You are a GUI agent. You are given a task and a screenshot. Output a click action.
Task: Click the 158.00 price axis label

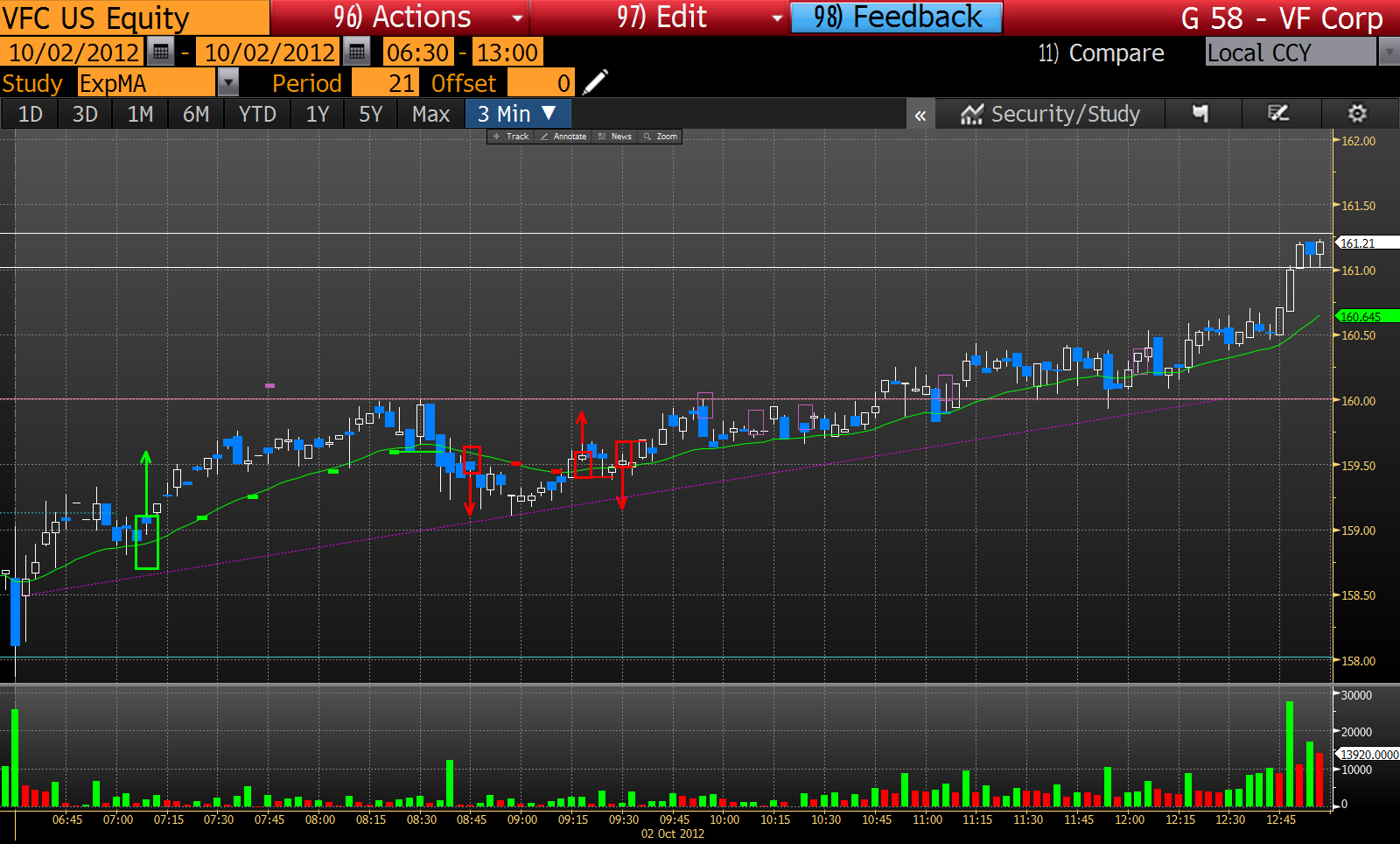click(x=1358, y=661)
